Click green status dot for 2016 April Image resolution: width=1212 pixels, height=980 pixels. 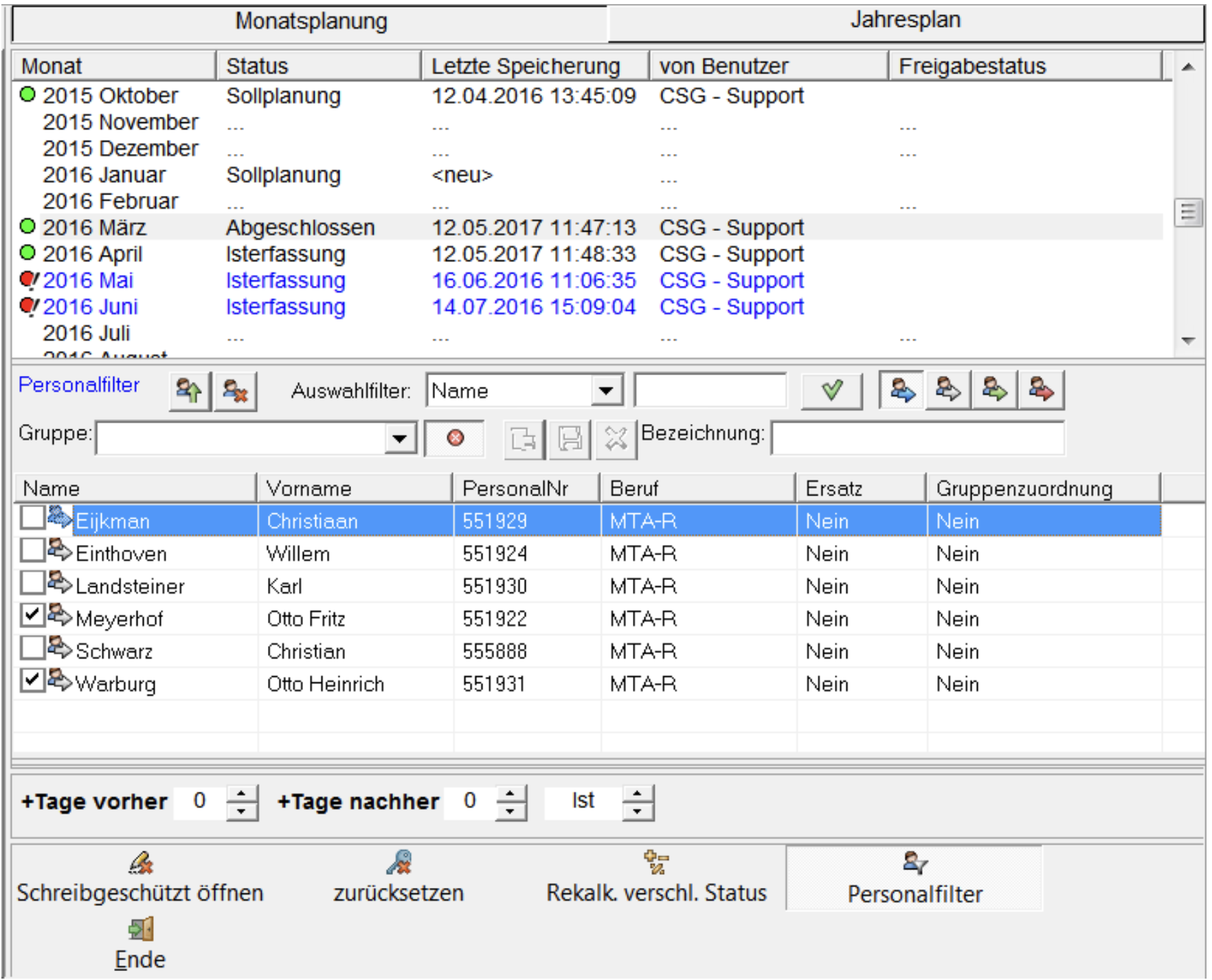(x=27, y=252)
